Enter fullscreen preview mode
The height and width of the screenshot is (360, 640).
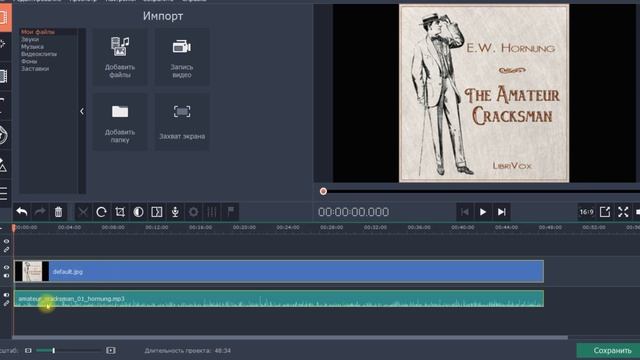click(x=623, y=212)
